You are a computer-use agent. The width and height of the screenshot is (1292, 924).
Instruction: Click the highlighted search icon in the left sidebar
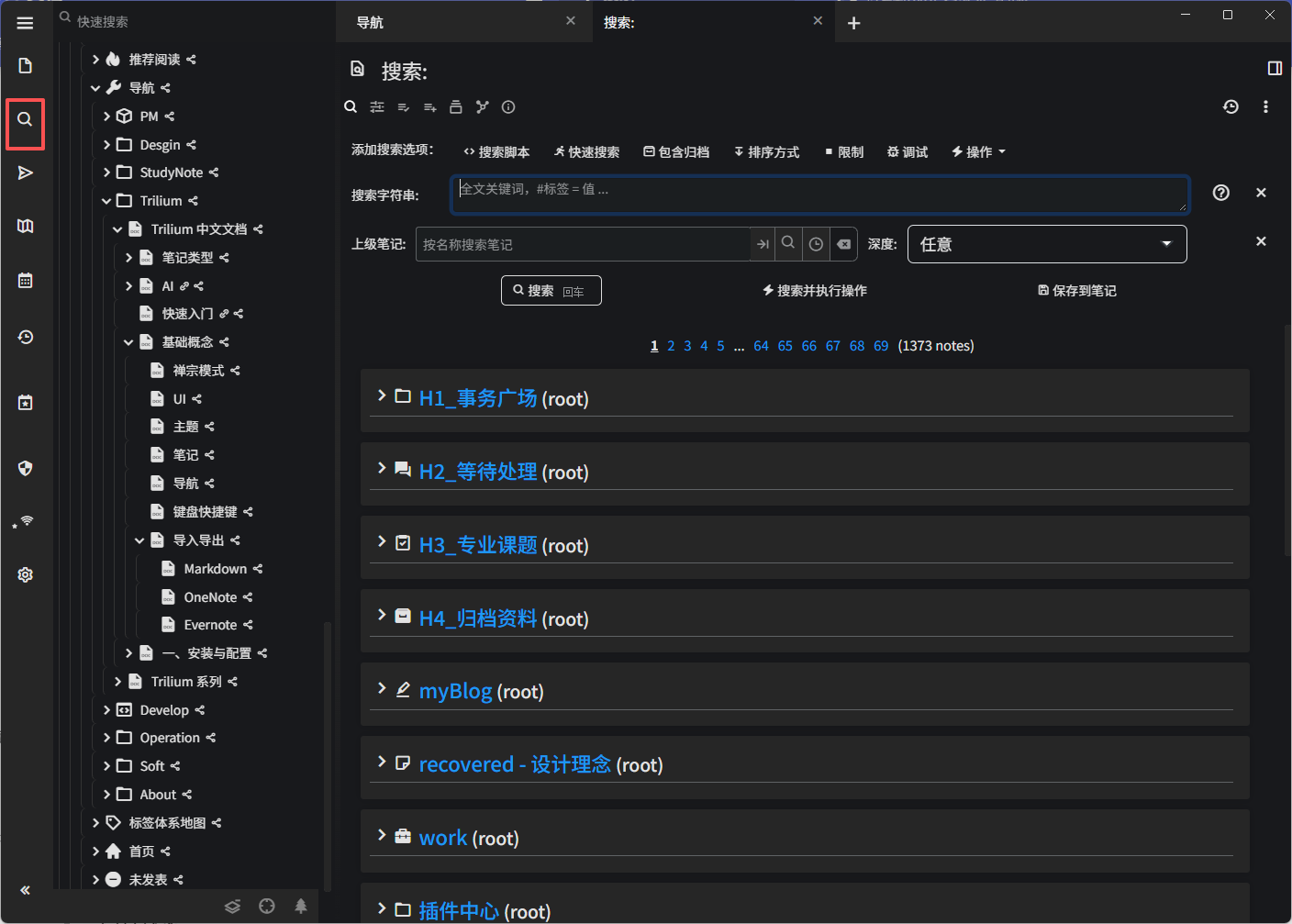pos(25,119)
